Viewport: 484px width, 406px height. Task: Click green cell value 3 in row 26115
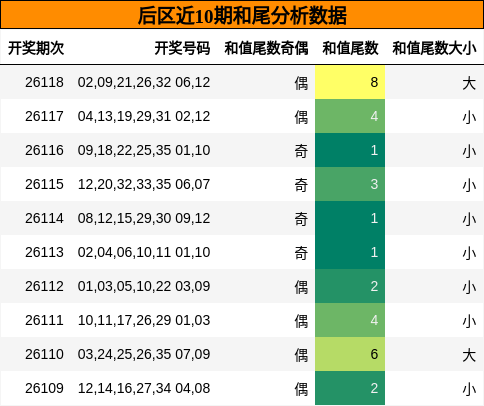(350, 184)
